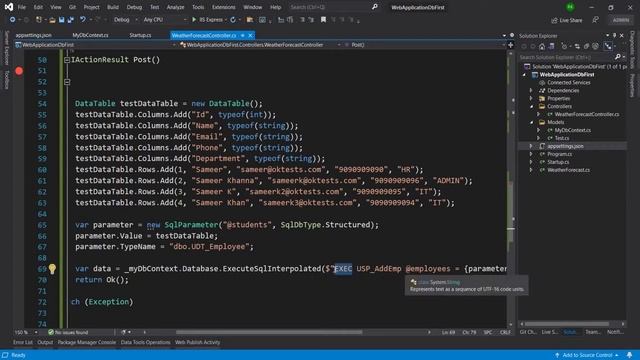Click the Live Share button
This screenshot has height=360, width=640.
(567, 20)
